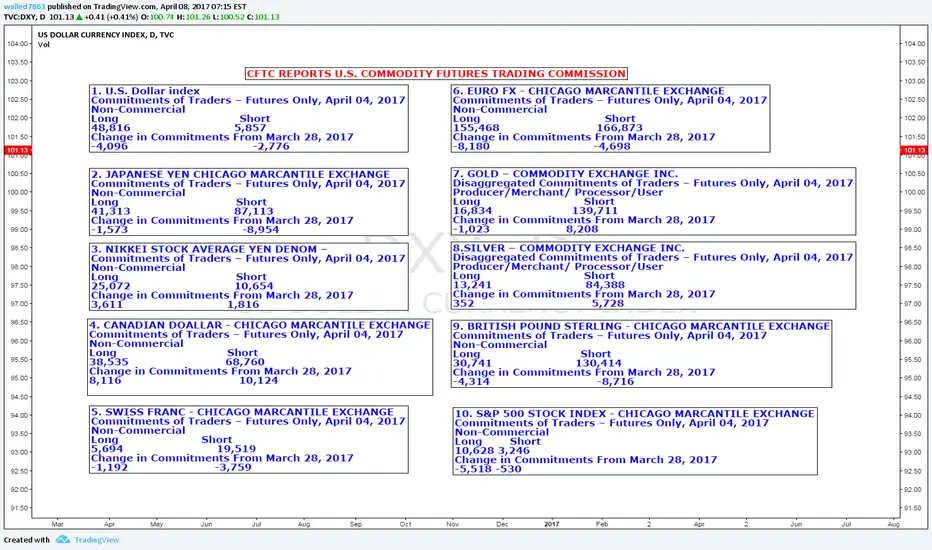
Task: Click the May label on time axis
Action: coord(156,524)
